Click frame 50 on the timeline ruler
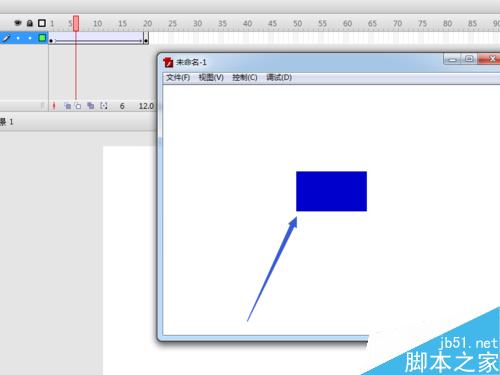This screenshot has height=375, width=500. pos(297,23)
